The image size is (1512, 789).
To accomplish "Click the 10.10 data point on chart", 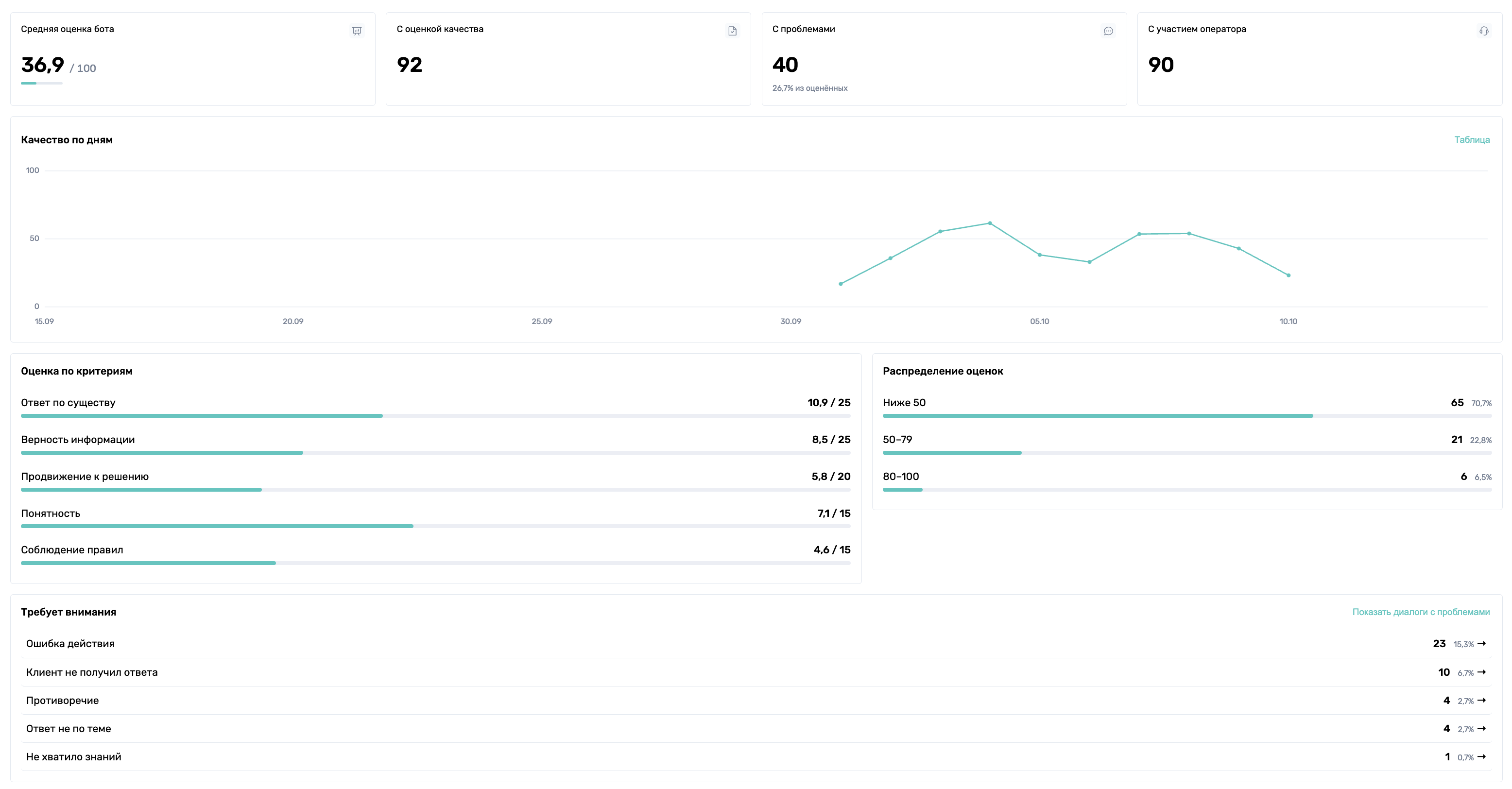I will [x=1289, y=275].
